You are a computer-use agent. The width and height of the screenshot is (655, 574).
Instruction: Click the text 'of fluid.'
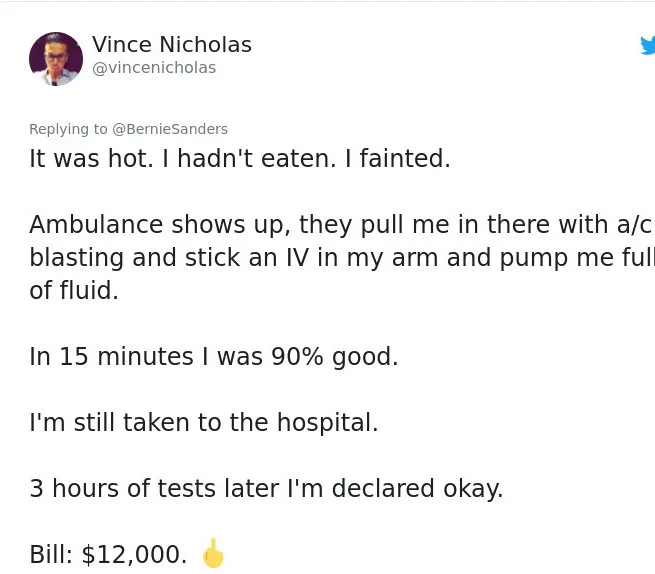(x=74, y=292)
